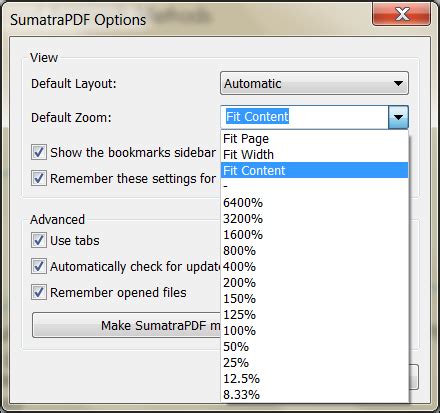440x413 pixels.
Task: Open the Default Layout dropdown
Action: [314, 83]
